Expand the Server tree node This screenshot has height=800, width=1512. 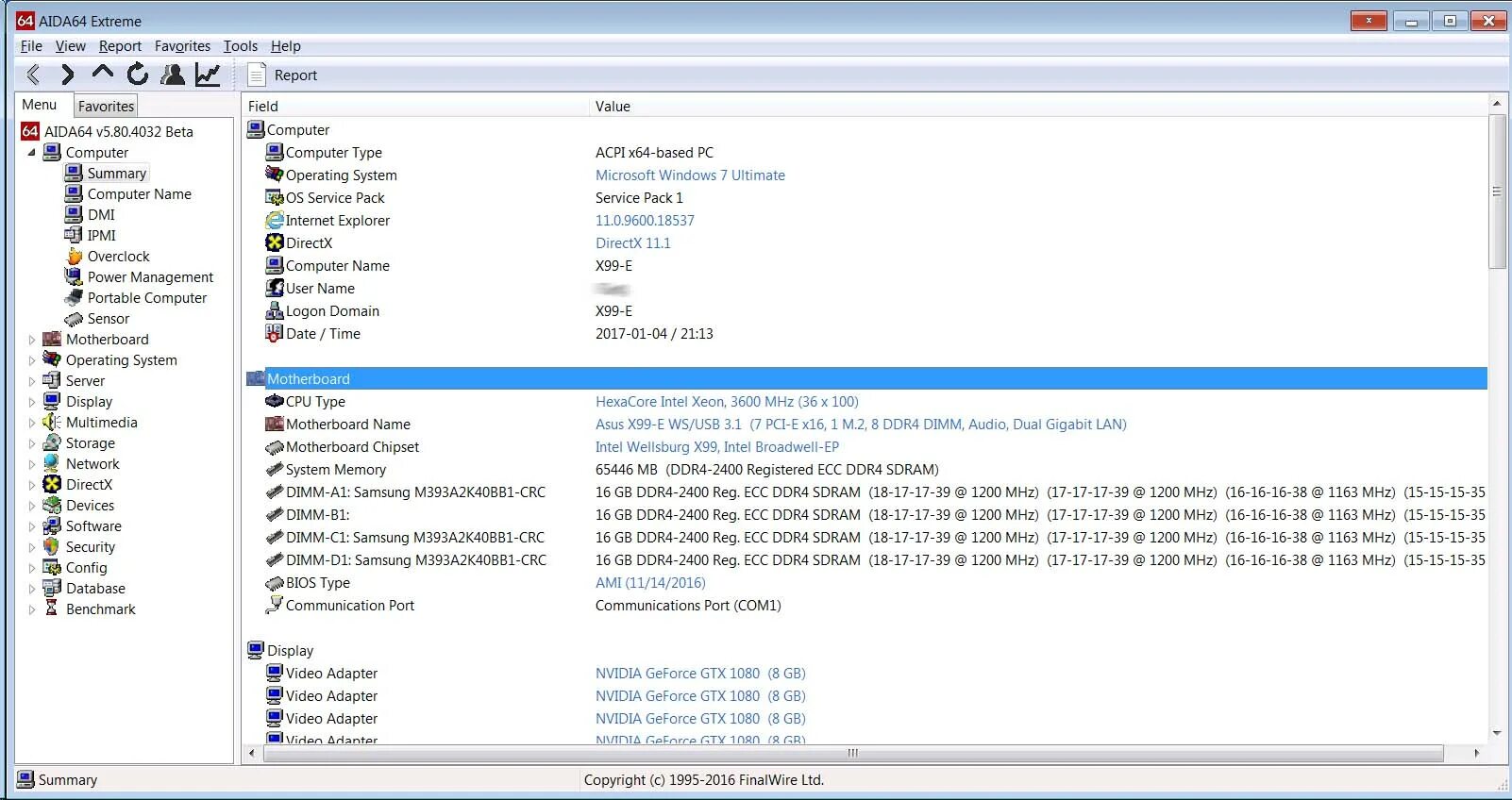pos(31,381)
